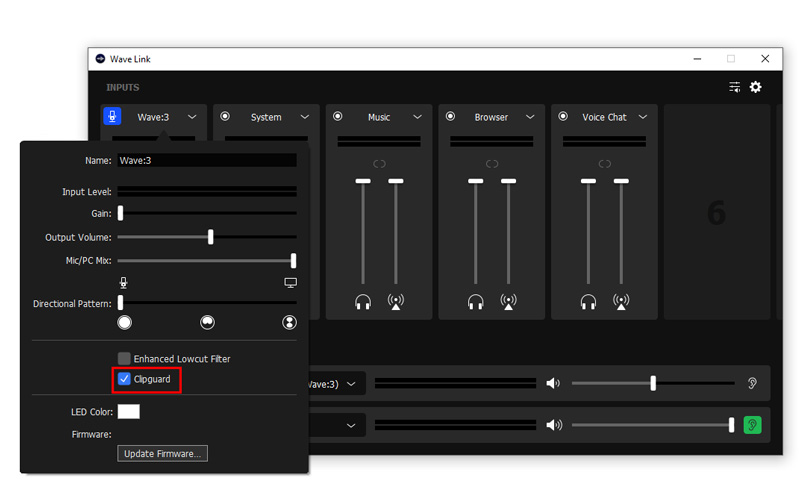Minimize the Wave Link window
Screen dimensions: 800x488
tap(697, 59)
